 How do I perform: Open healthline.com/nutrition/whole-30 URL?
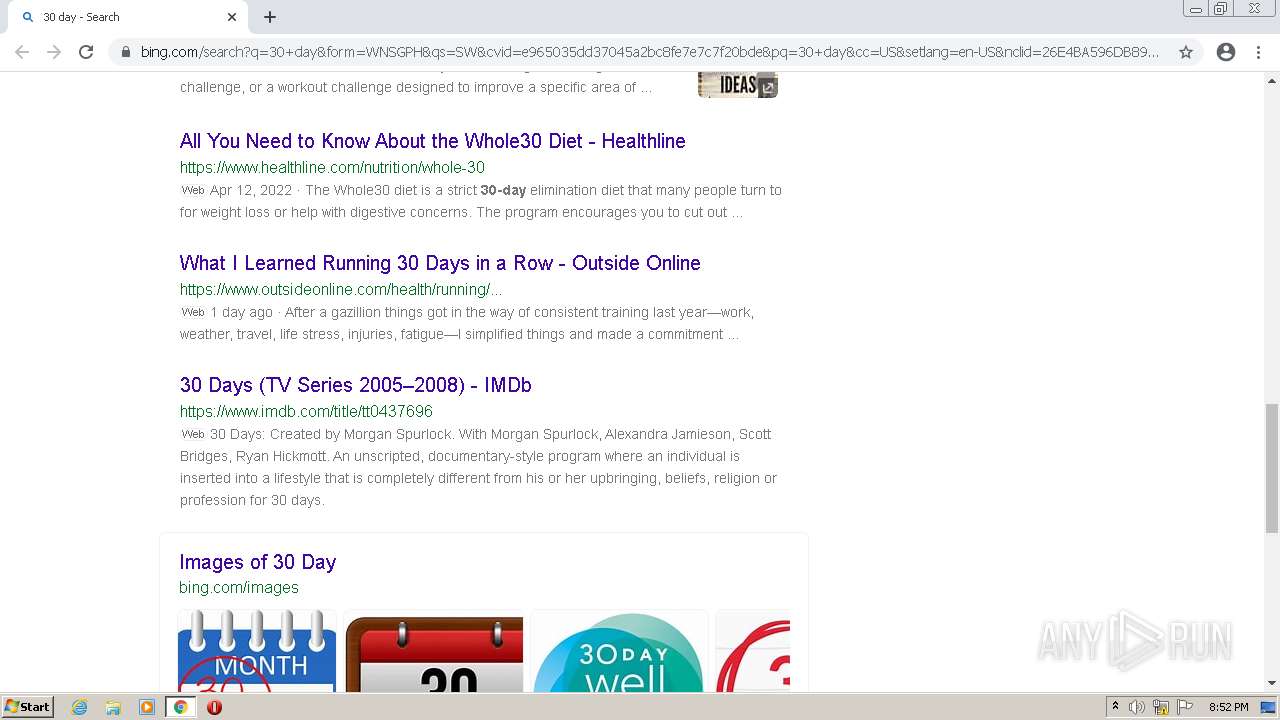[332, 167]
